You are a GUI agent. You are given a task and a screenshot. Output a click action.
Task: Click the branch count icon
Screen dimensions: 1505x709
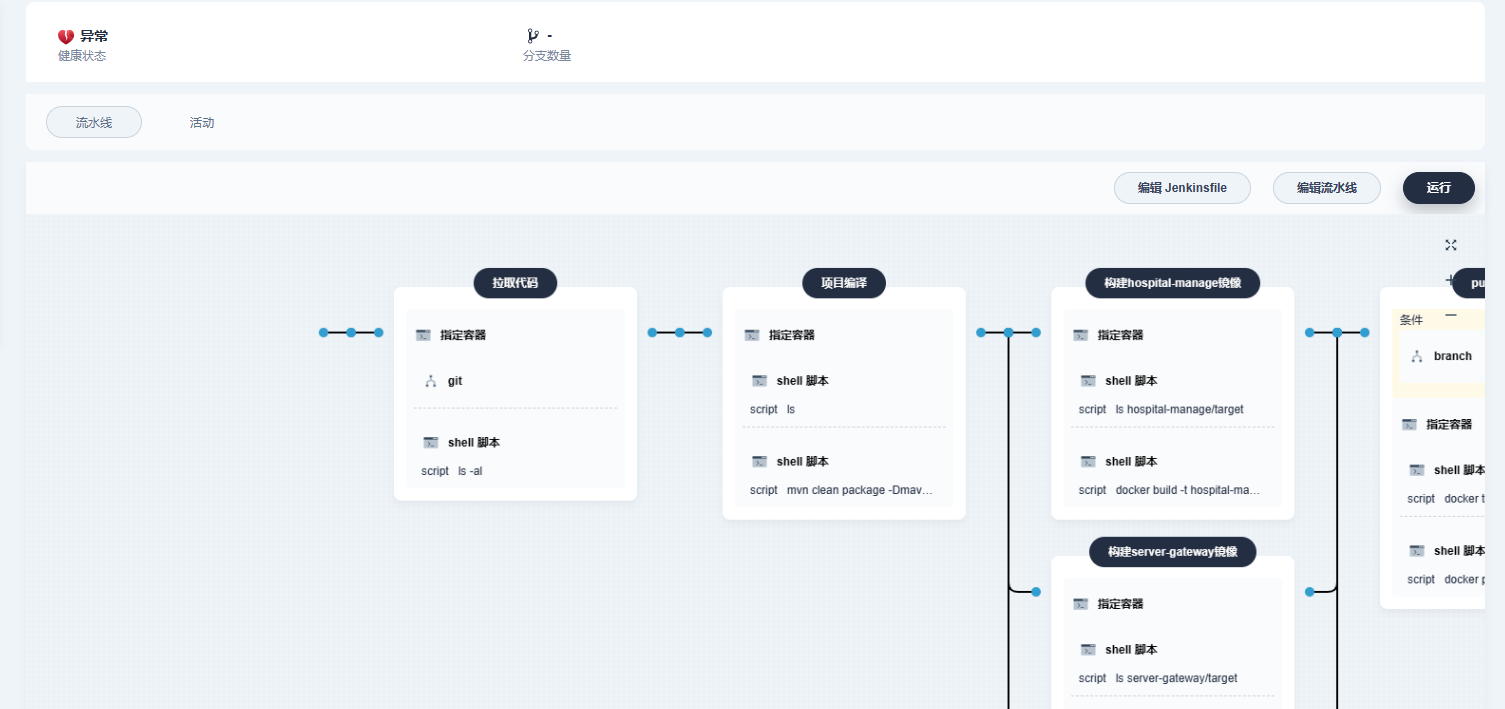tap(532, 37)
